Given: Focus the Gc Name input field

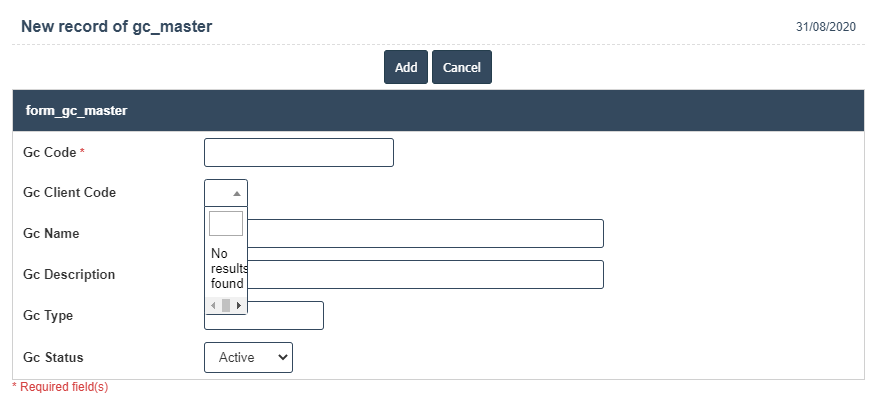Looking at the screenshot, I should pos(425,233).
